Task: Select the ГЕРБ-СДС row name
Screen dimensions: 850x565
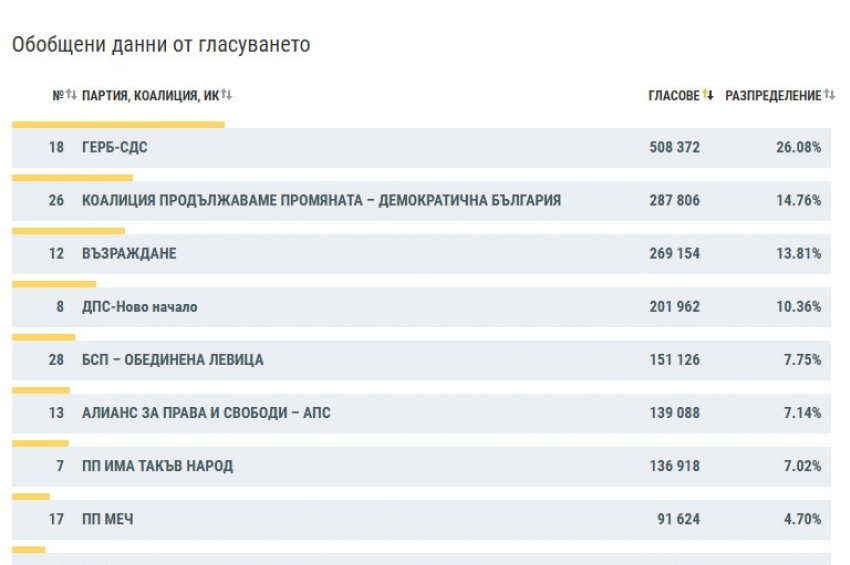Action: point(115,147)
